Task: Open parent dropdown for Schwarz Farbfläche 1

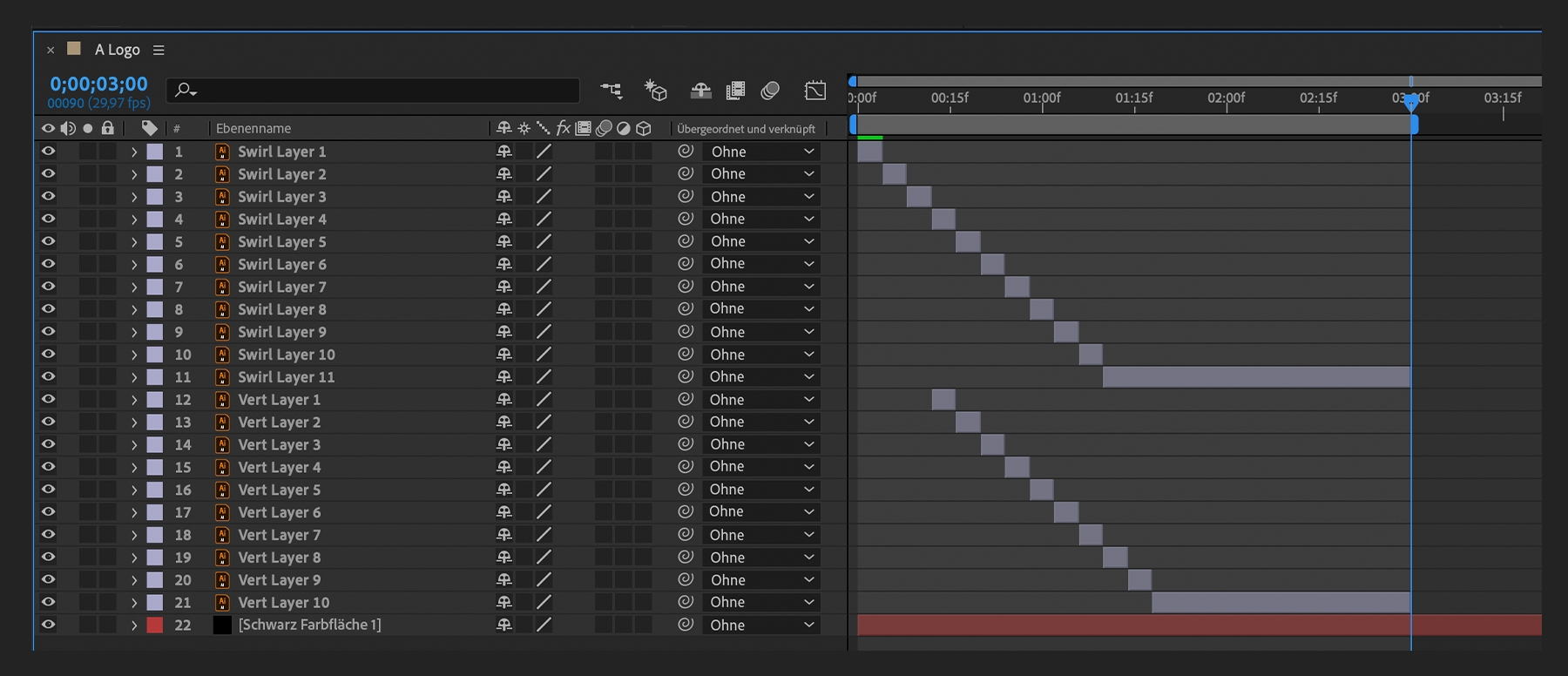Action: (x=761, y=625)
